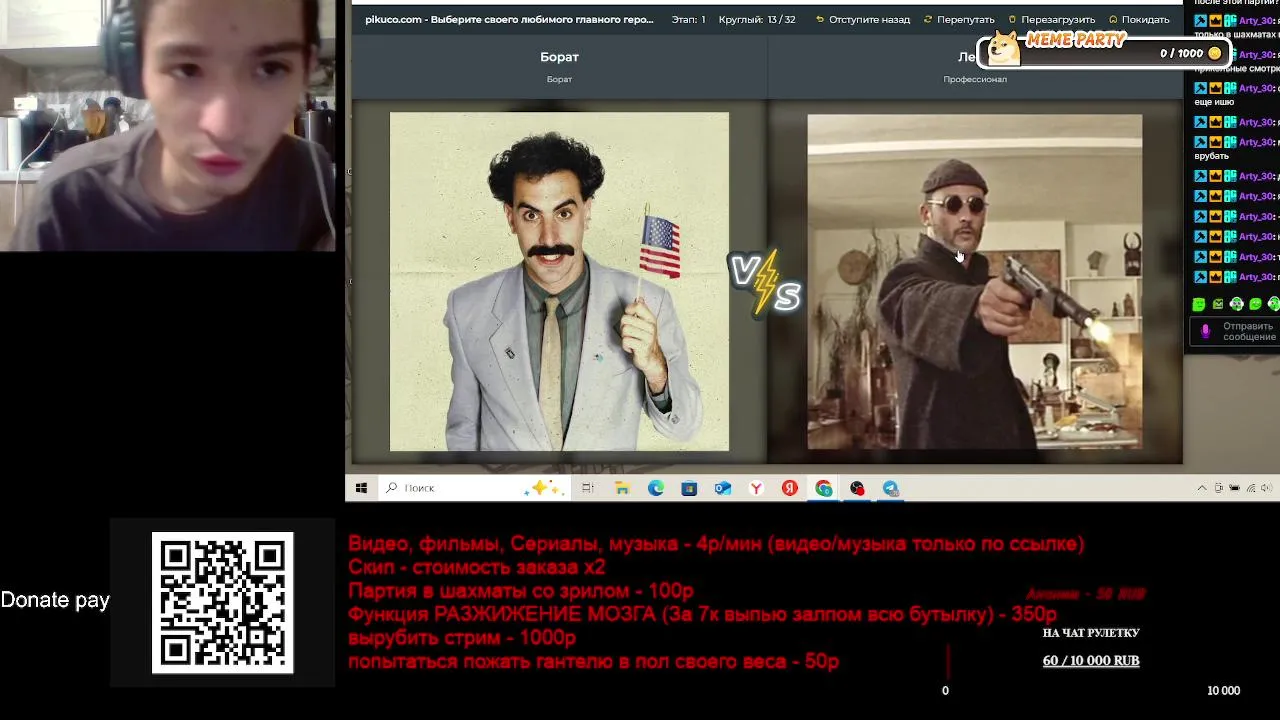Viewport: 1280px width, 720px height.
Task: Click the Donate pay QR code
Action: [222, 602]
